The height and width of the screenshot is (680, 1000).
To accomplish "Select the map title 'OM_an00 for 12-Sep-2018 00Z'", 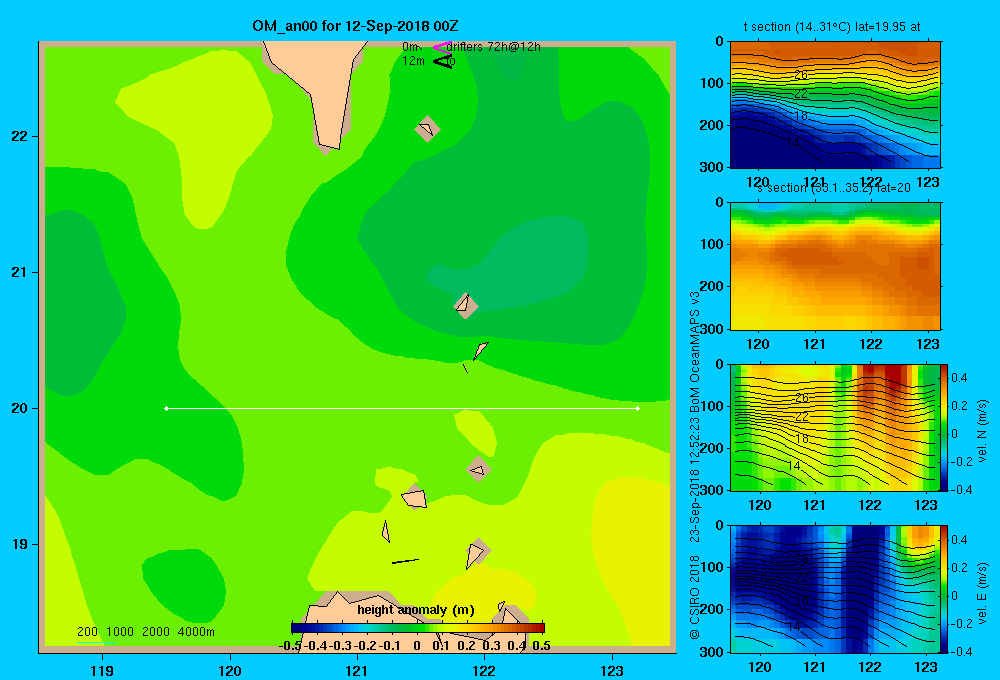I will click(x=355, y=26).
